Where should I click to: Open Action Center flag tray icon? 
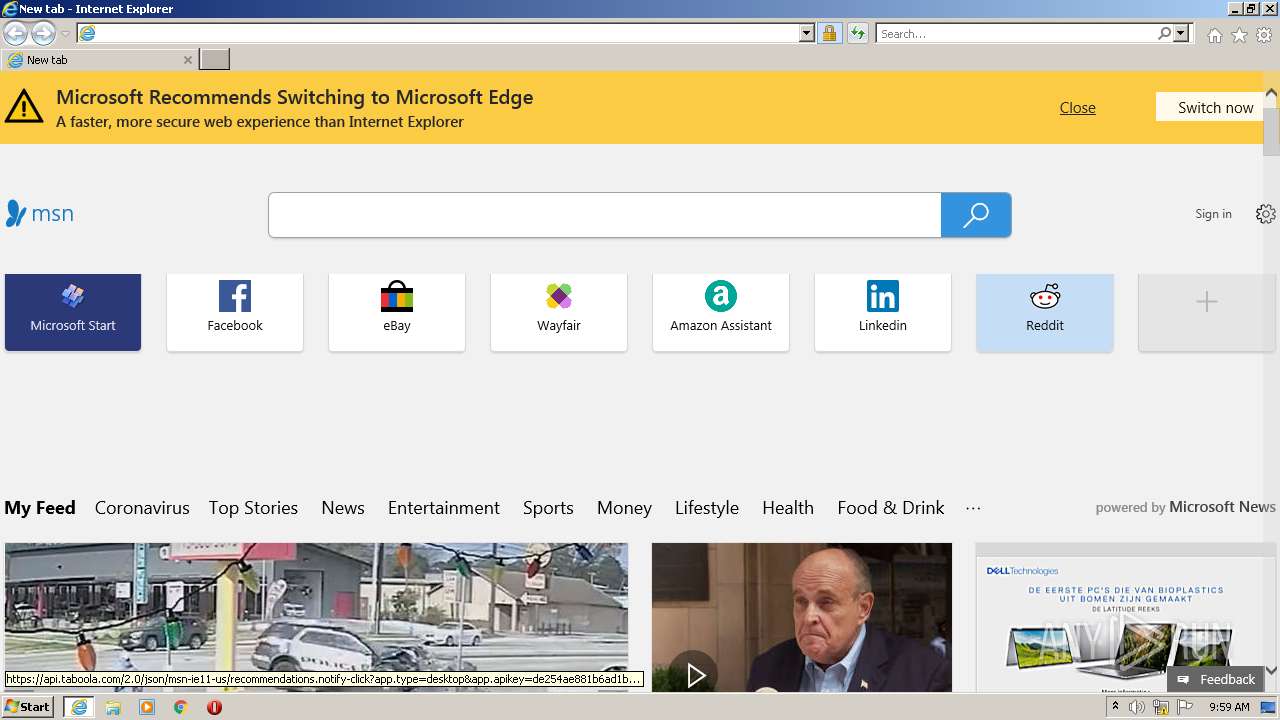click(1185, 707)
